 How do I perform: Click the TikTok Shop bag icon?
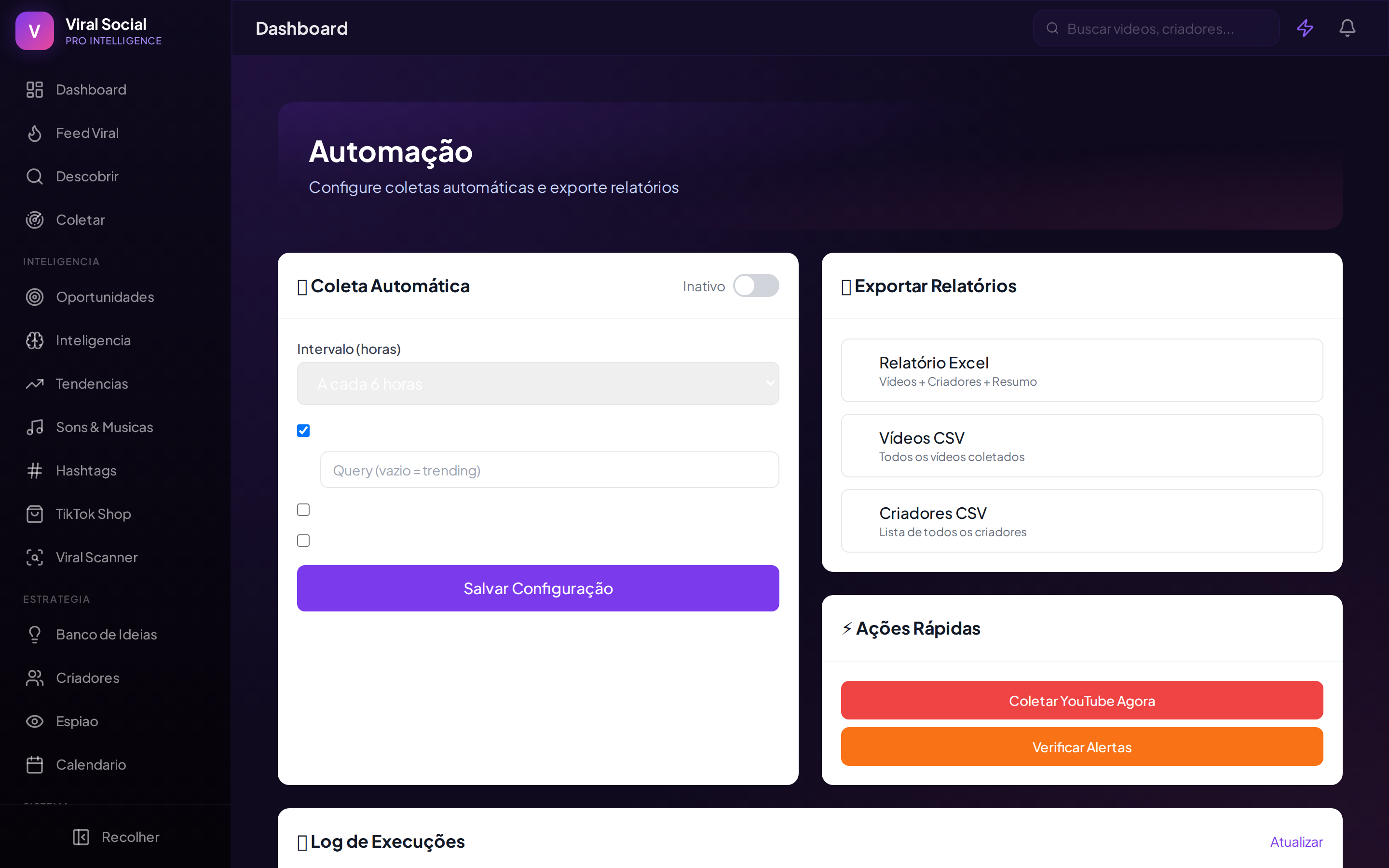tap(34, 514)
